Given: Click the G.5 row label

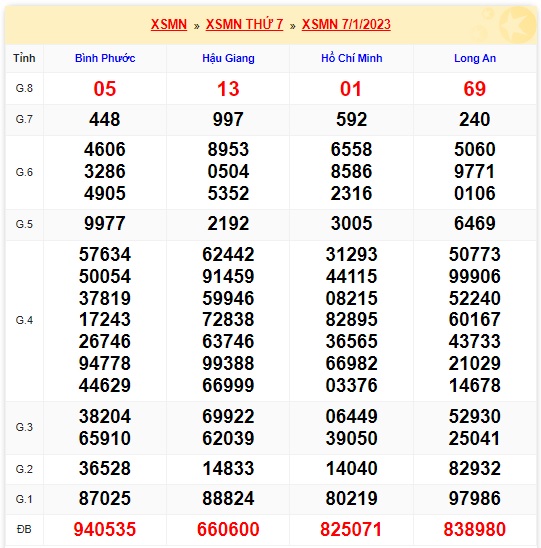Looking at the screenshot, I should pyautogui.click(x=24, y=224).
